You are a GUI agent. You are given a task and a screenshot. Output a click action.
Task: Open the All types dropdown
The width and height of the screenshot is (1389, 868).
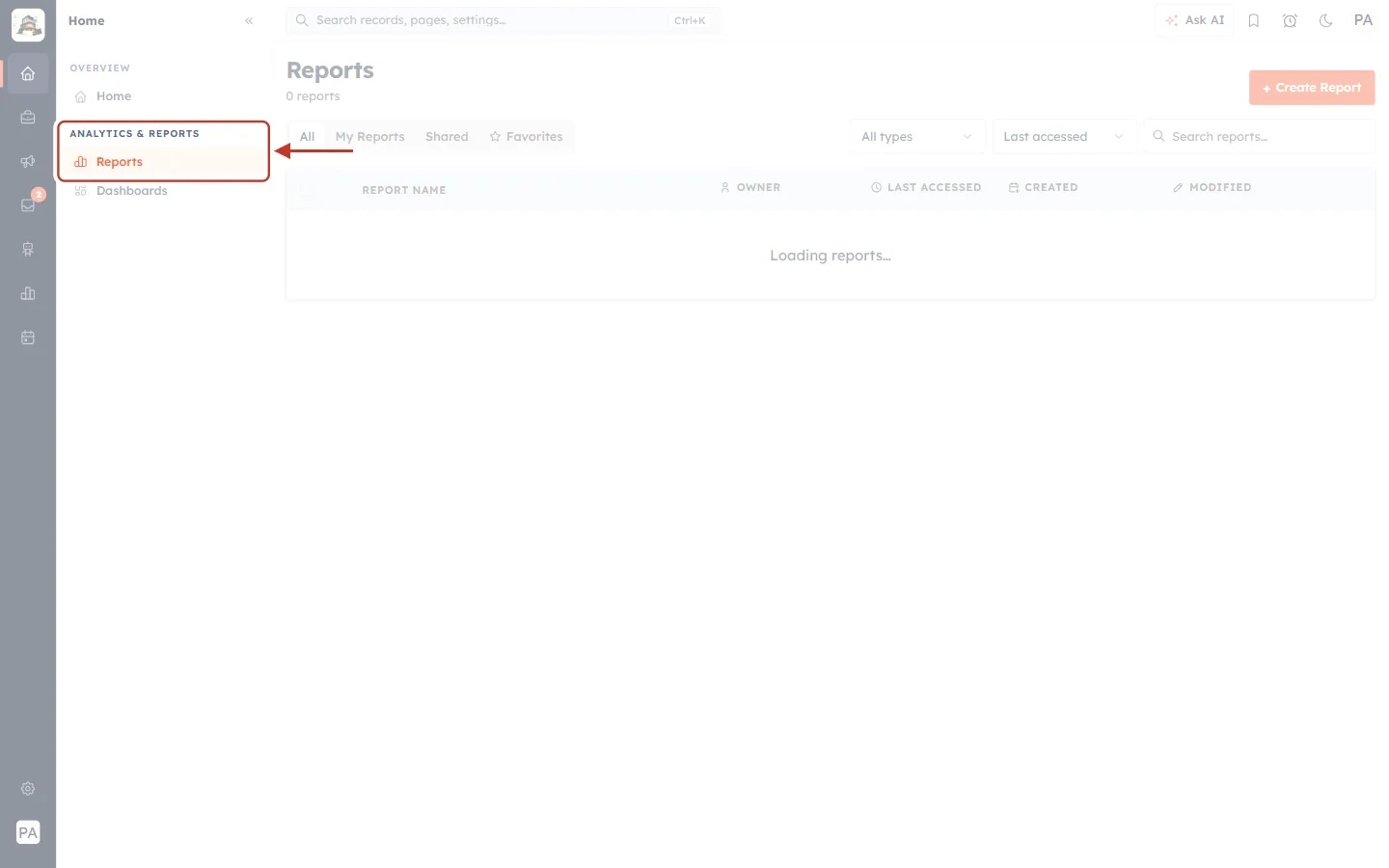[917, 137]
